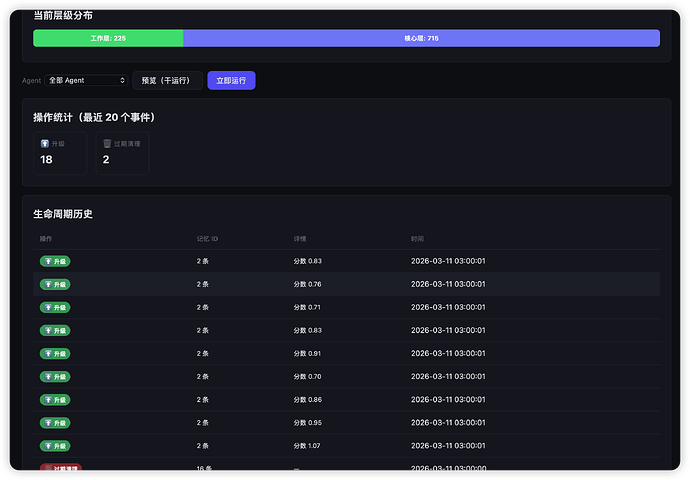690x480 pixels.
Task: Click the 预览（干运行） button
Action: 167,81
